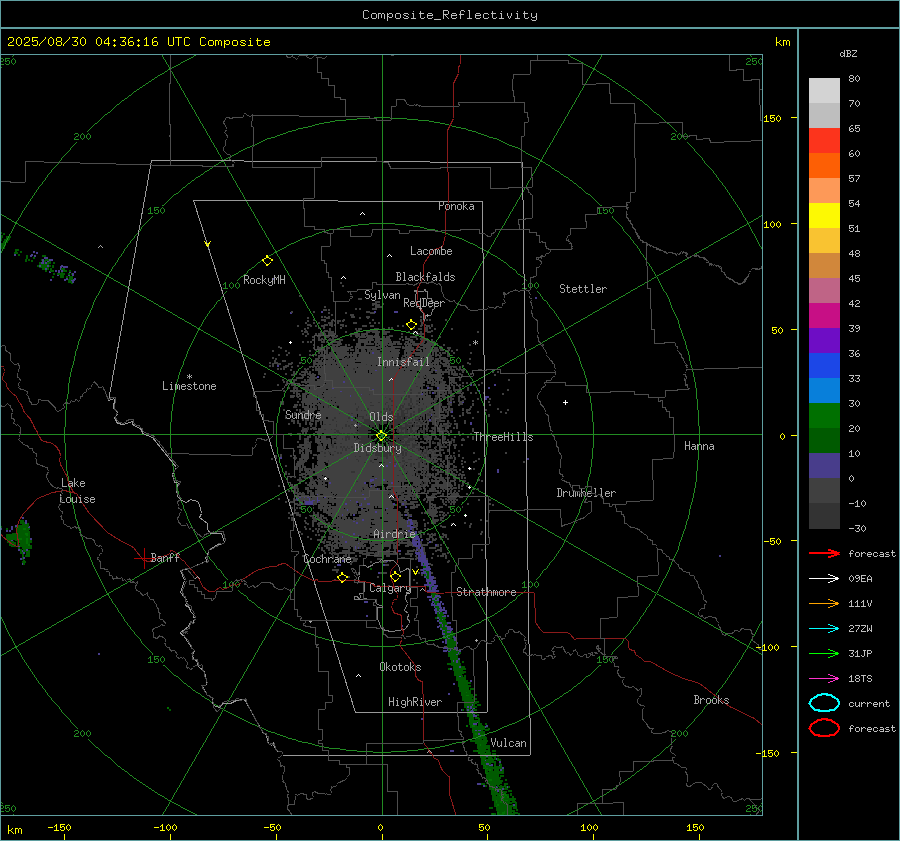Click the Okotoks city label

400,667
